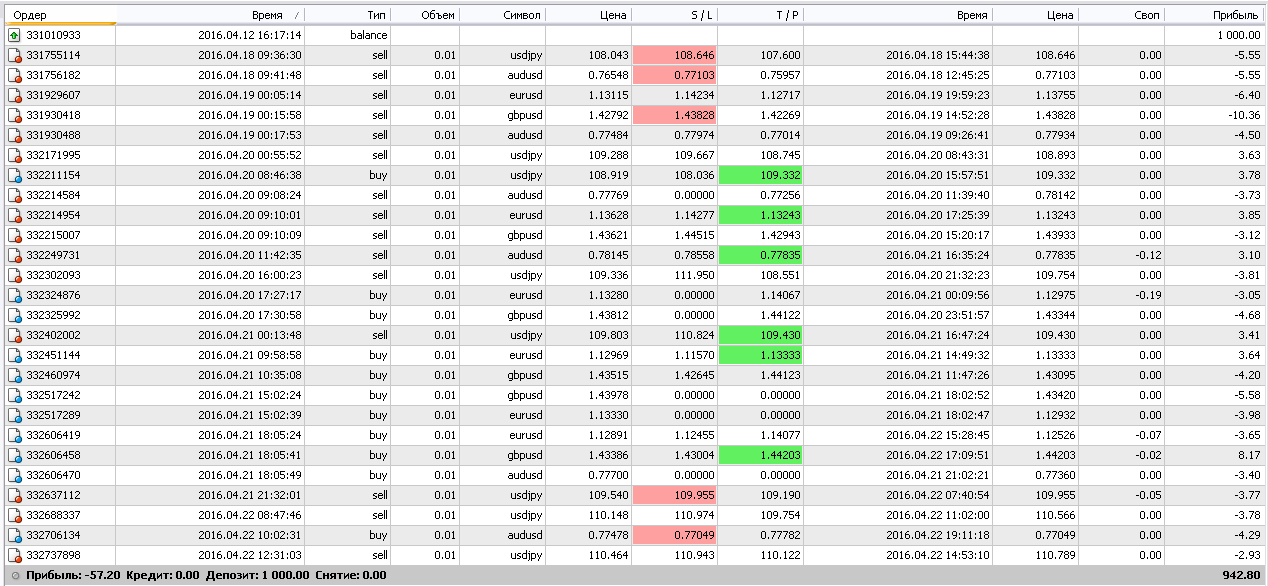Image resolution: width=1268 pixels, height=586 pixels.
Task: Click close price 1.13755 for eurusd
Action: coord(1055,95)
